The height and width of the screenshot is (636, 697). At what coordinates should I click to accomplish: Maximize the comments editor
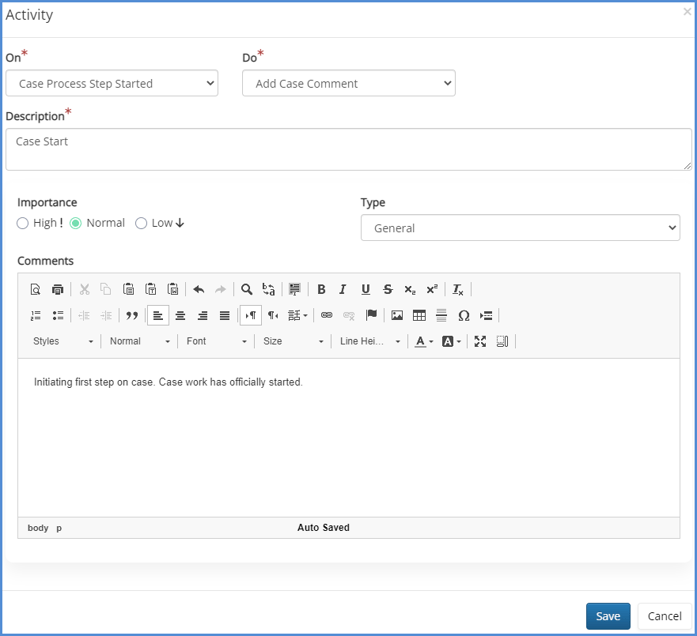point(480,341)
